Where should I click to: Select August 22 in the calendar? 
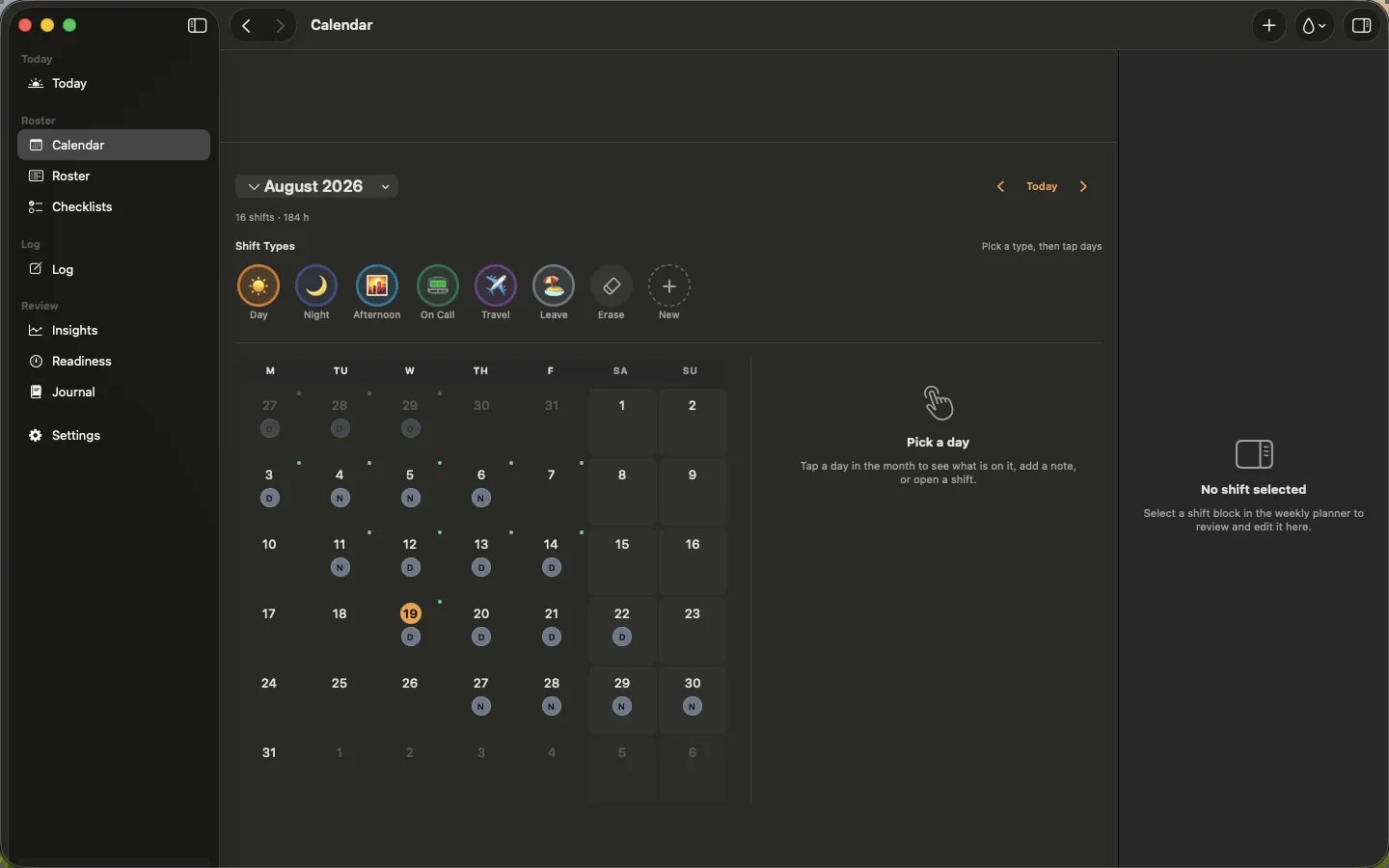coord(624,631)
